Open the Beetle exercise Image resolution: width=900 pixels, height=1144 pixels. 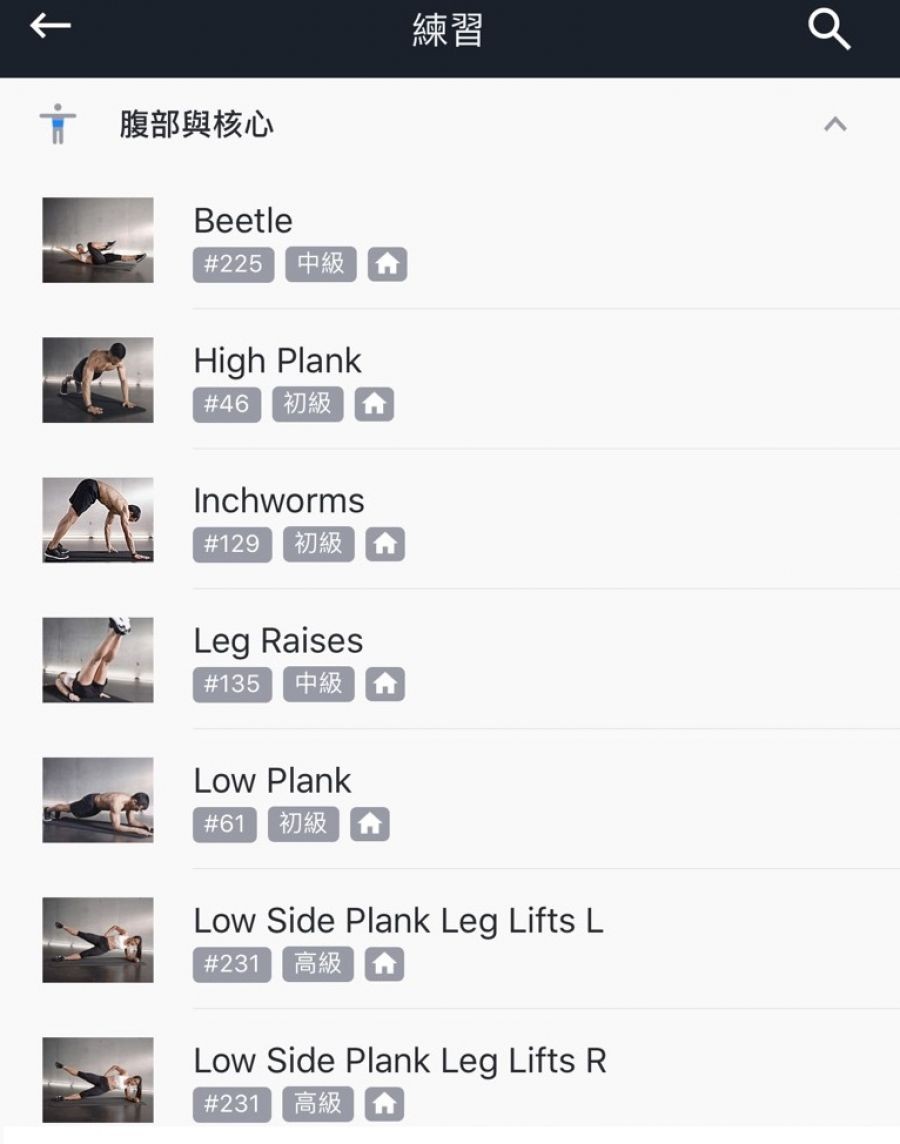click(x=243, y=221)
